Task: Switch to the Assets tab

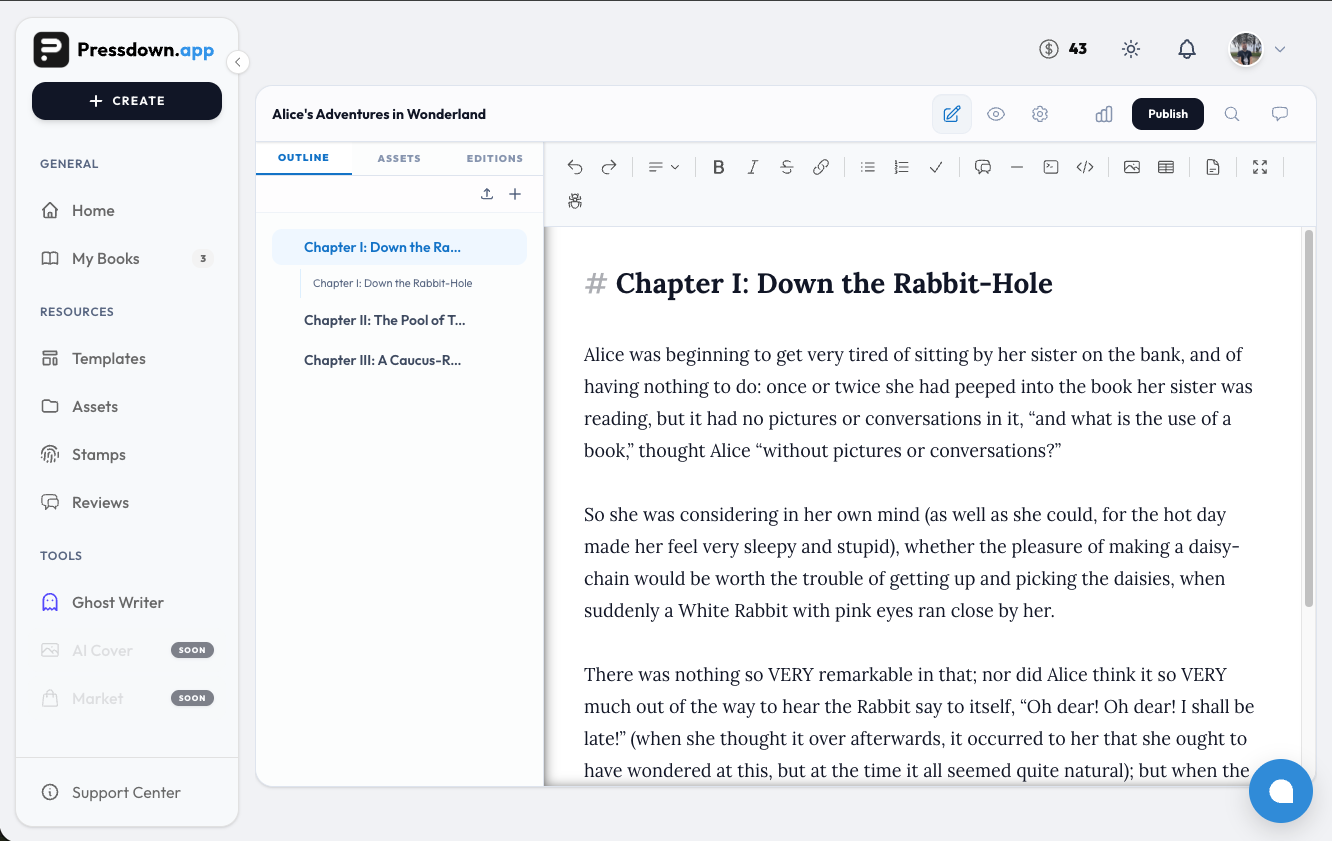Action: pos(399,158)
